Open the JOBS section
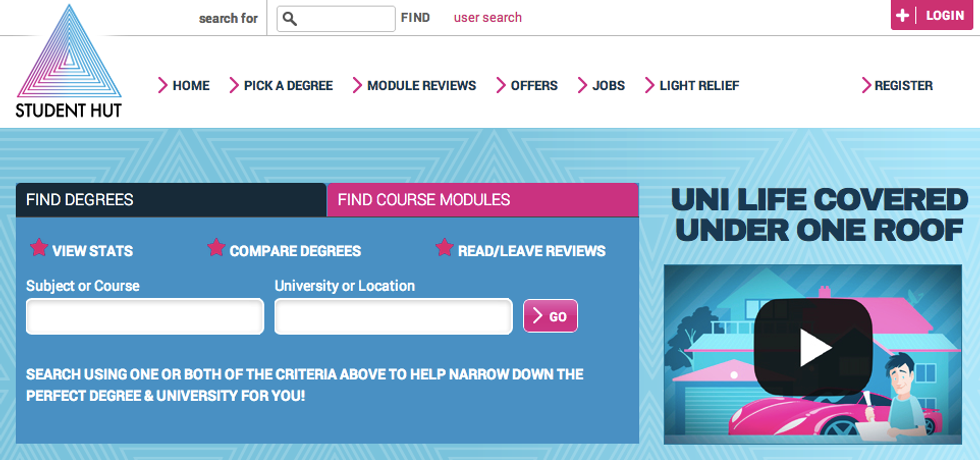The height and width of the screenshot is (460, 980). pyautogui.click(x=609, y=86)
